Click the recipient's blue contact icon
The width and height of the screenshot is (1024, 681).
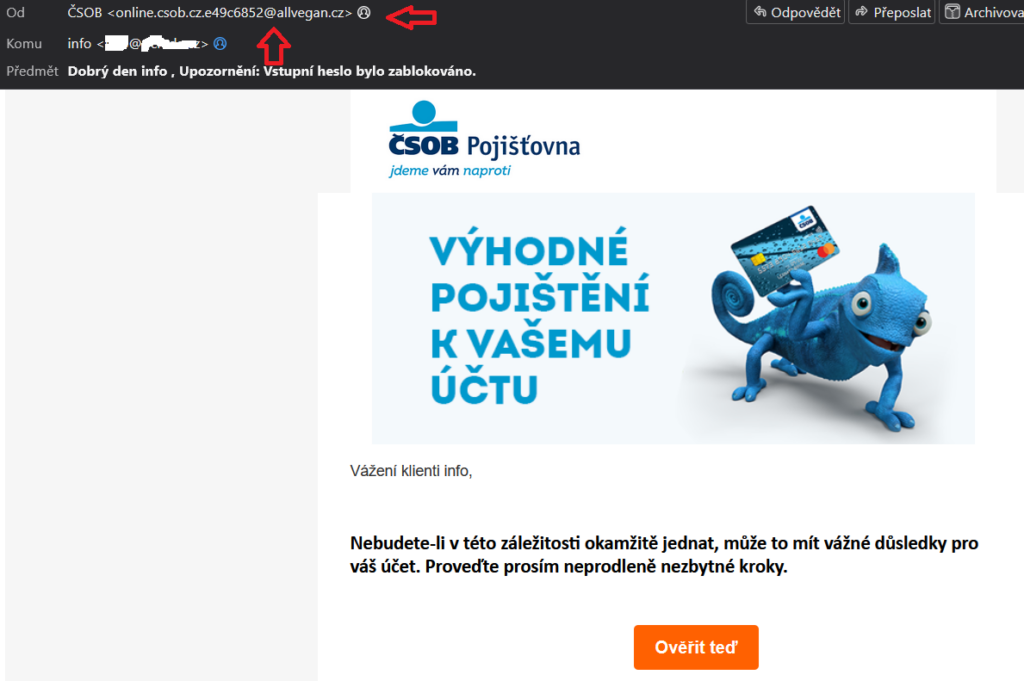click(220, 44)
